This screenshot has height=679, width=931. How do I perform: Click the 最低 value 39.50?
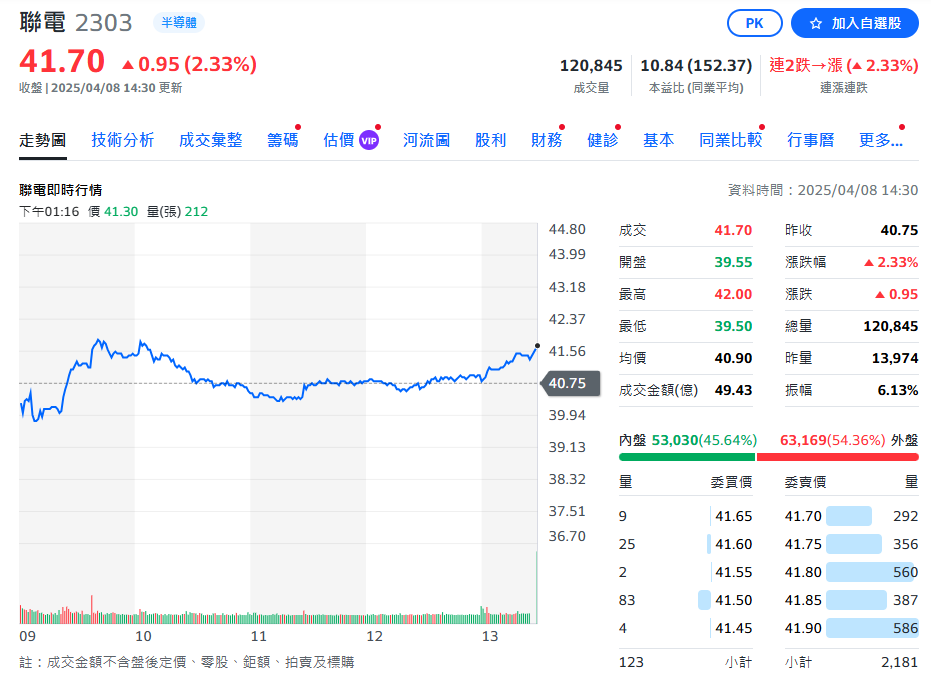[733, 326]
